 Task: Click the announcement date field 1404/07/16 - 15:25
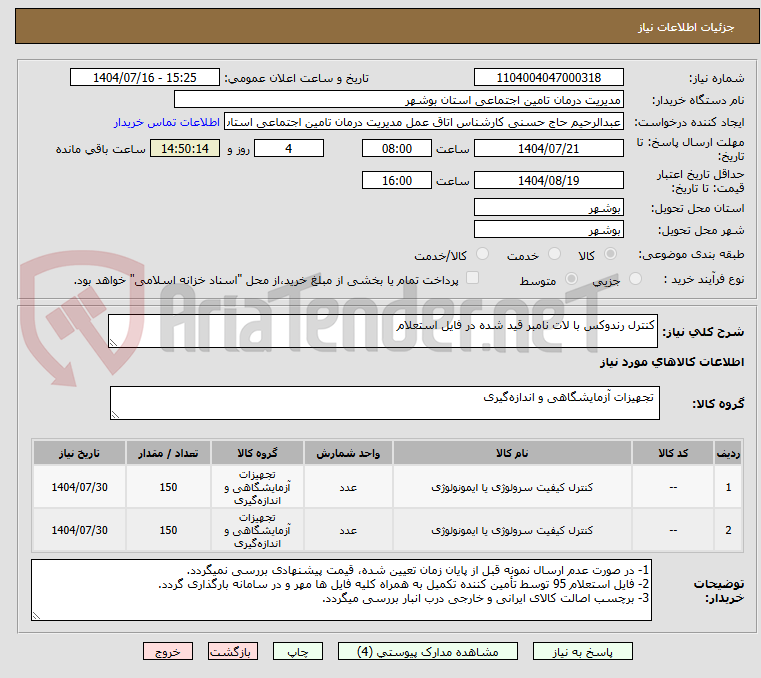pyautogui.click(x=145, y=78)
